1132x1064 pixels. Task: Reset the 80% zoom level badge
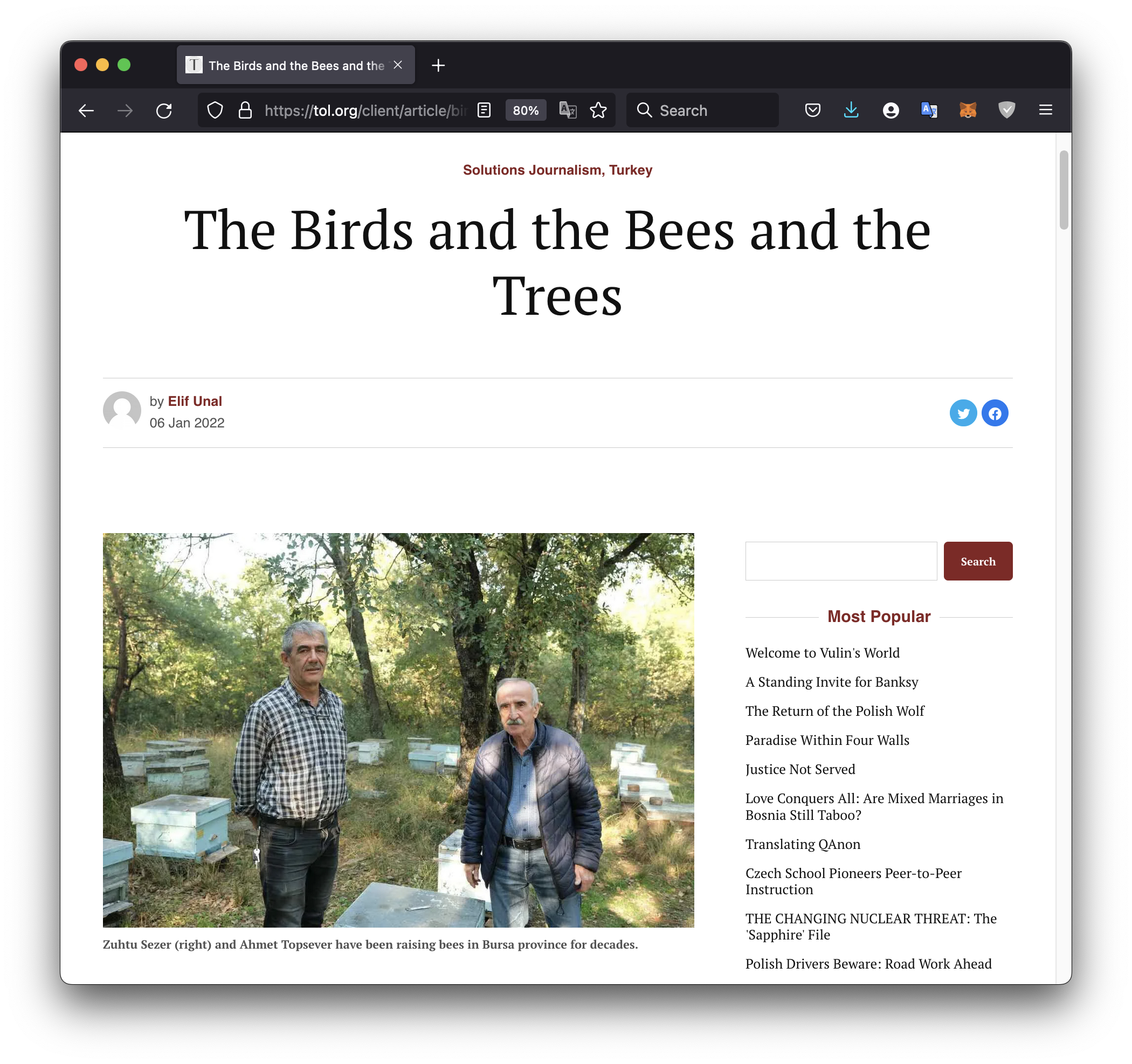526,110
